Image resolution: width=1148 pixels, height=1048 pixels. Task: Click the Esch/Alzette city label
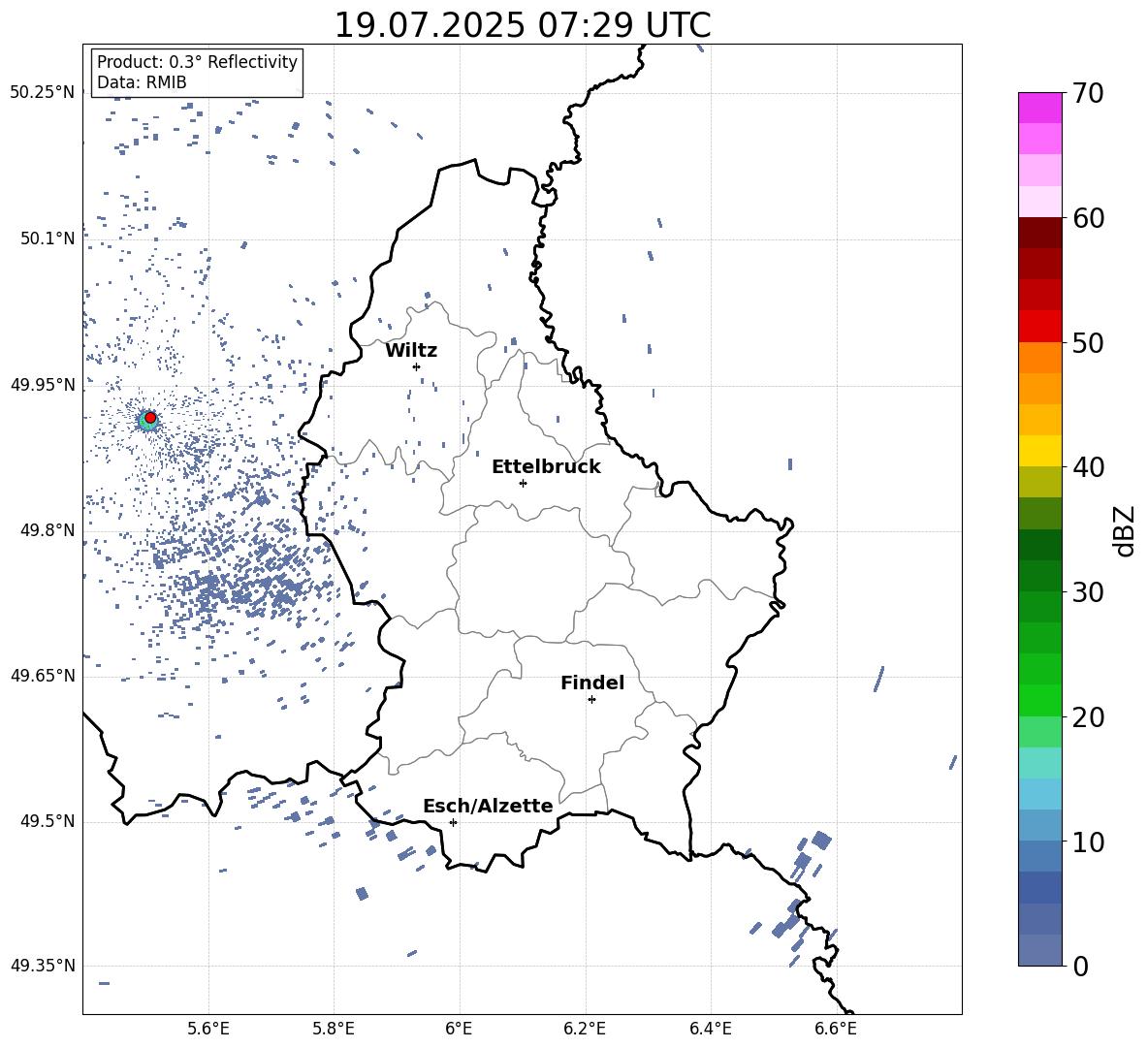tap(488, 807)
